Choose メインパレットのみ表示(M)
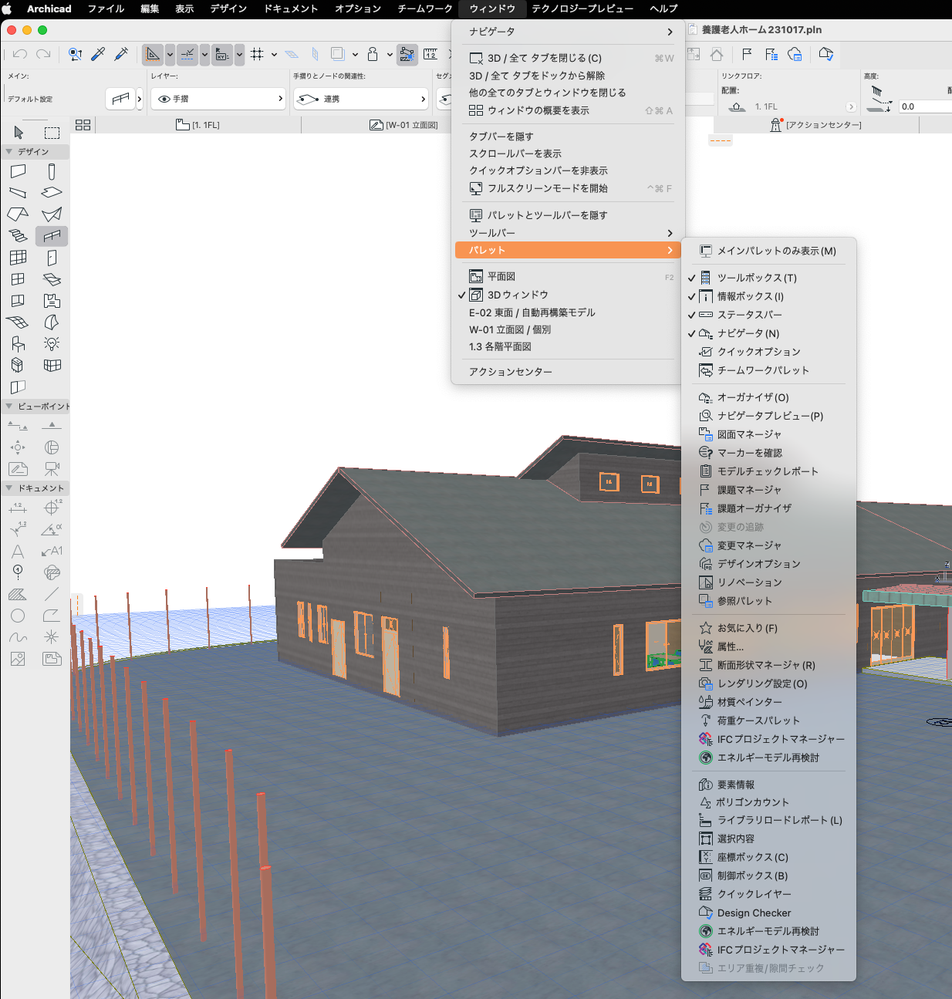 coord(768,251)
